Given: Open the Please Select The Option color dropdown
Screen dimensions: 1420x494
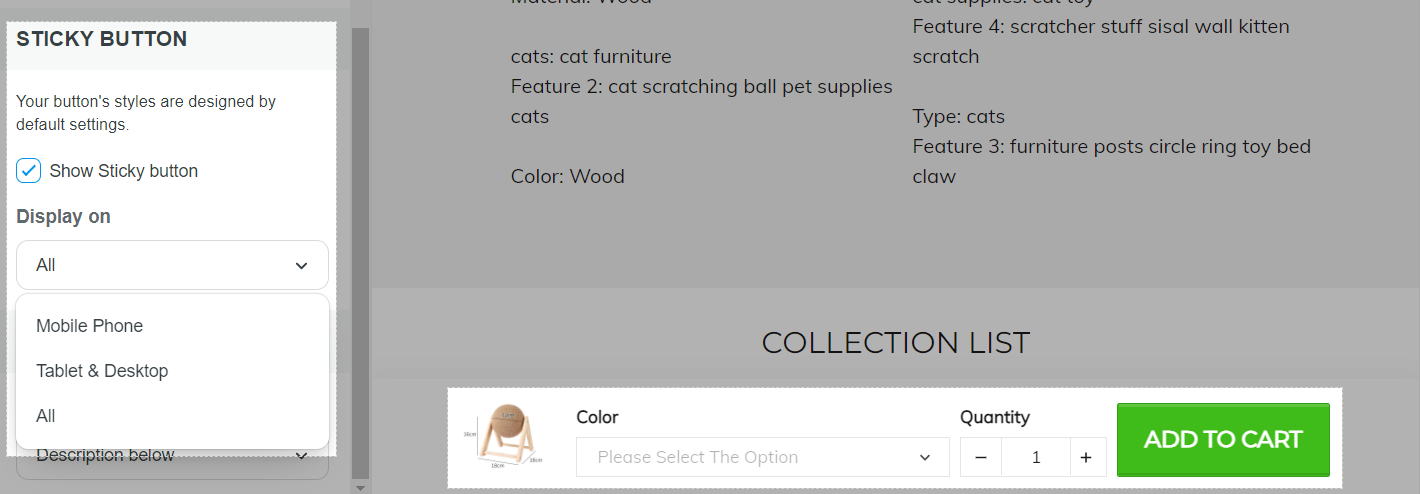Looking at the screenshot, I should (762, 457).
